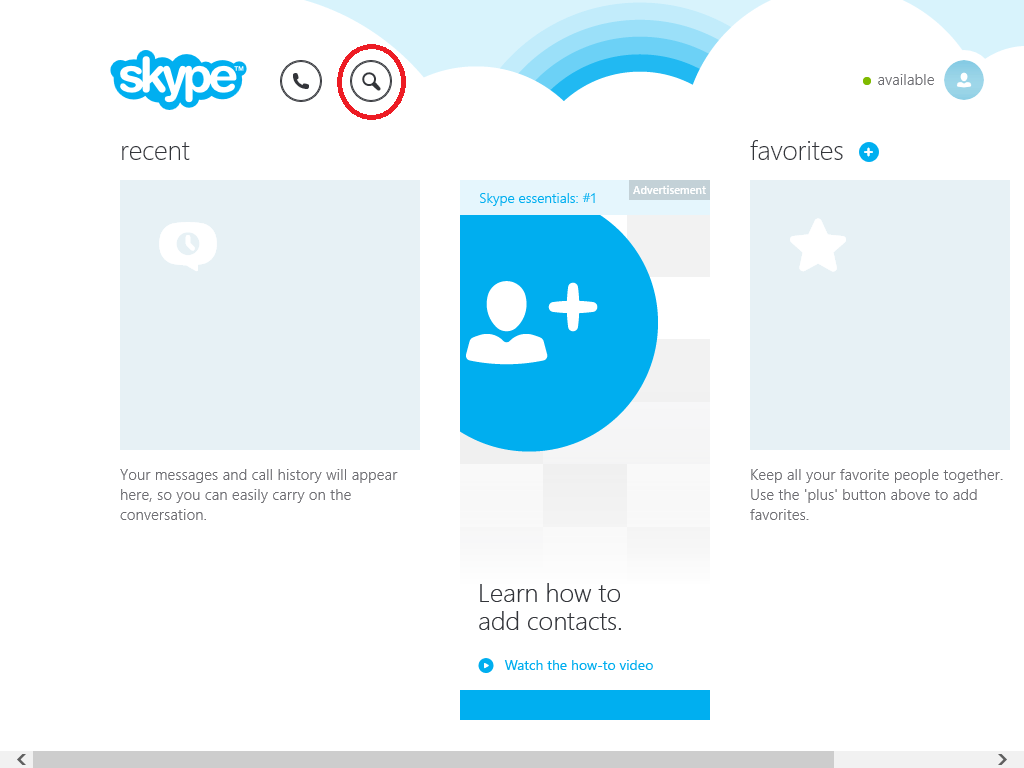Click the Skype logo
The height and width of the screenshot is (768, 1024).
pos(178,79)
